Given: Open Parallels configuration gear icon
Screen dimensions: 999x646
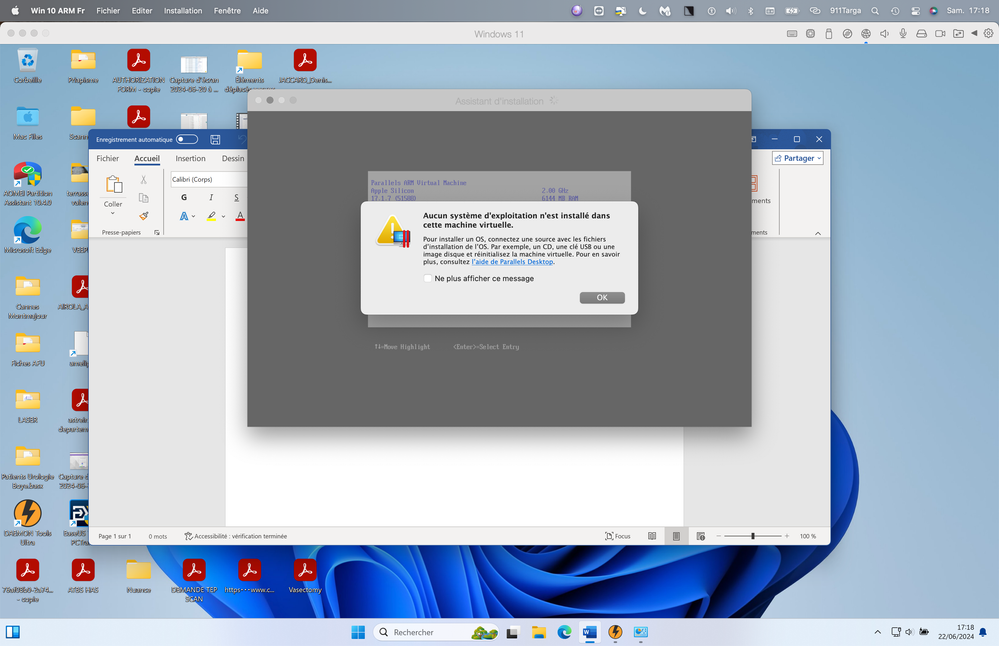Looking at the screenshot, I should coord(988,34).
